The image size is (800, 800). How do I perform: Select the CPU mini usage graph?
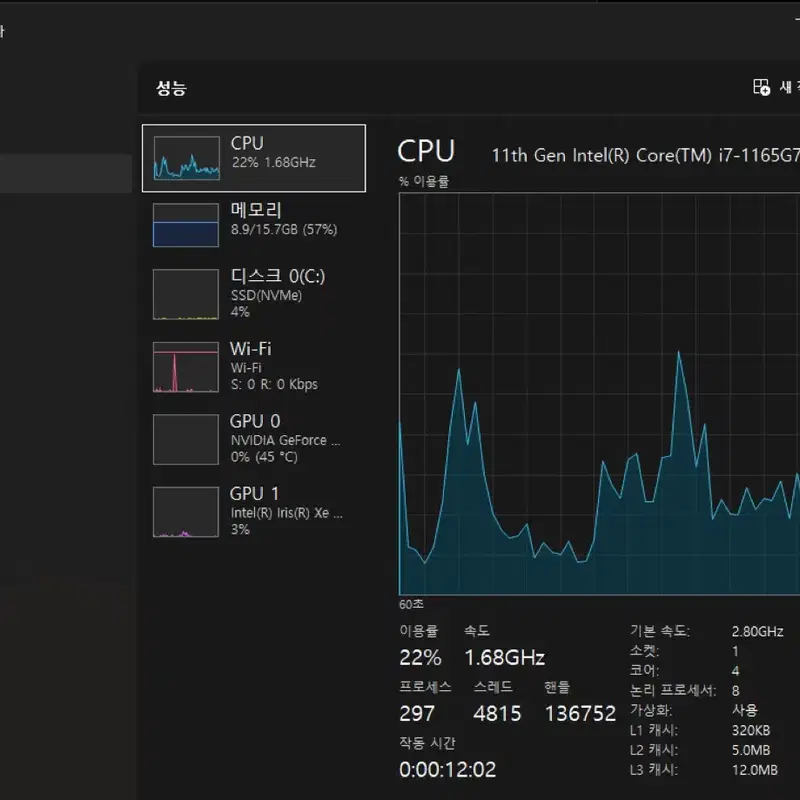click(x=186, y=158)
